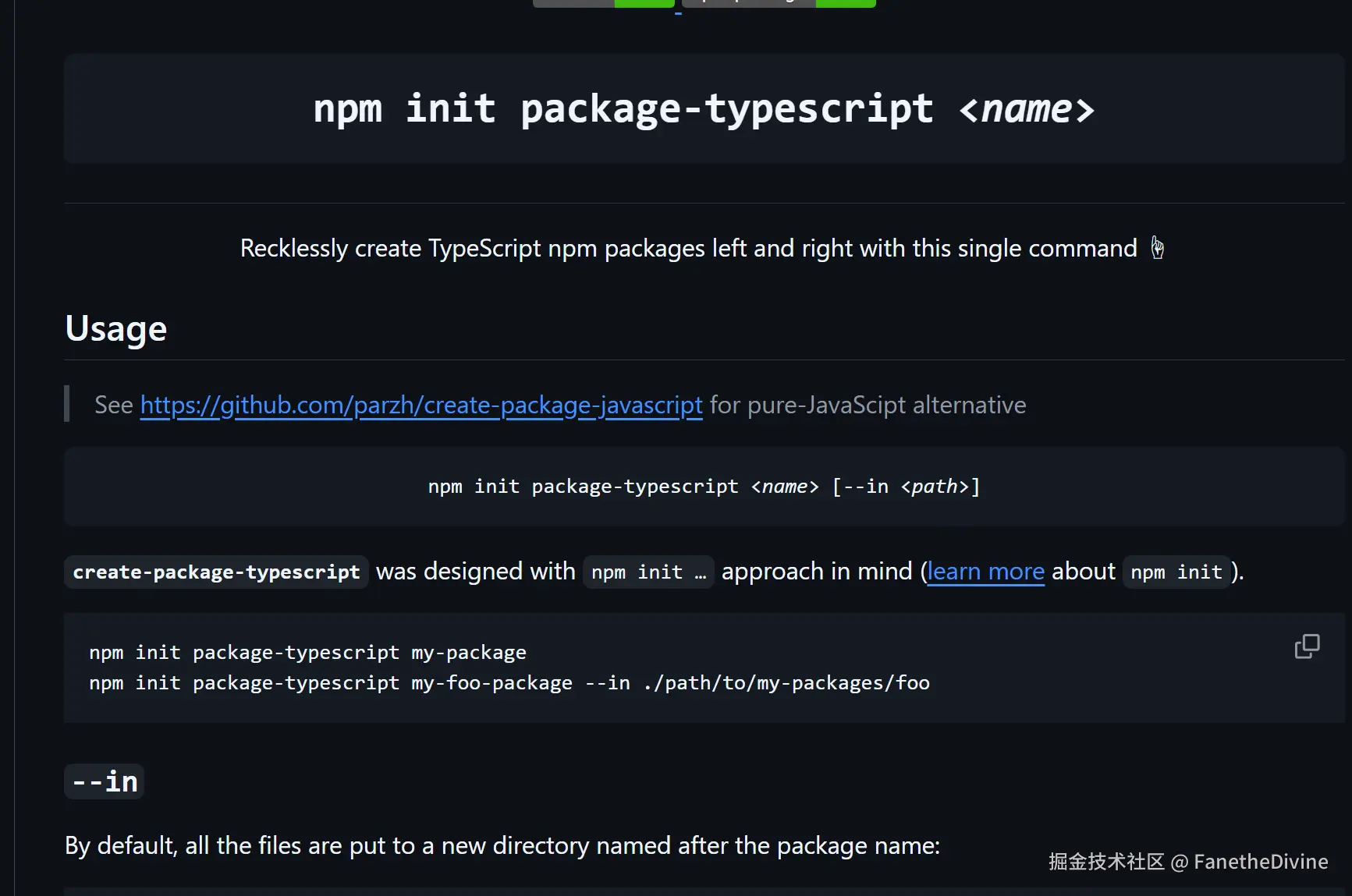
Task: Click the 'FanetheDivine' watermark text
Action: [x=1261, y=862]
